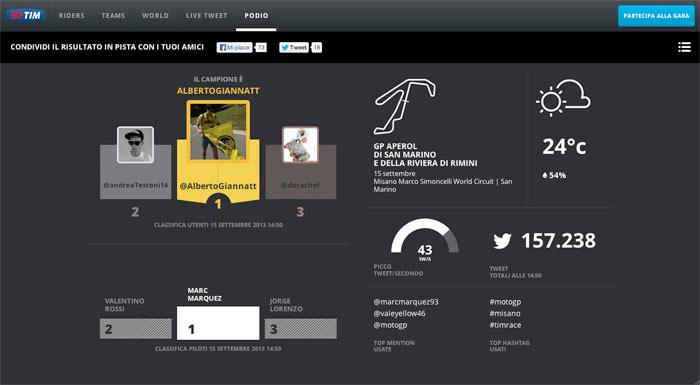
Task: Click the Facebook Mi piace button
Action: [234, 47]
